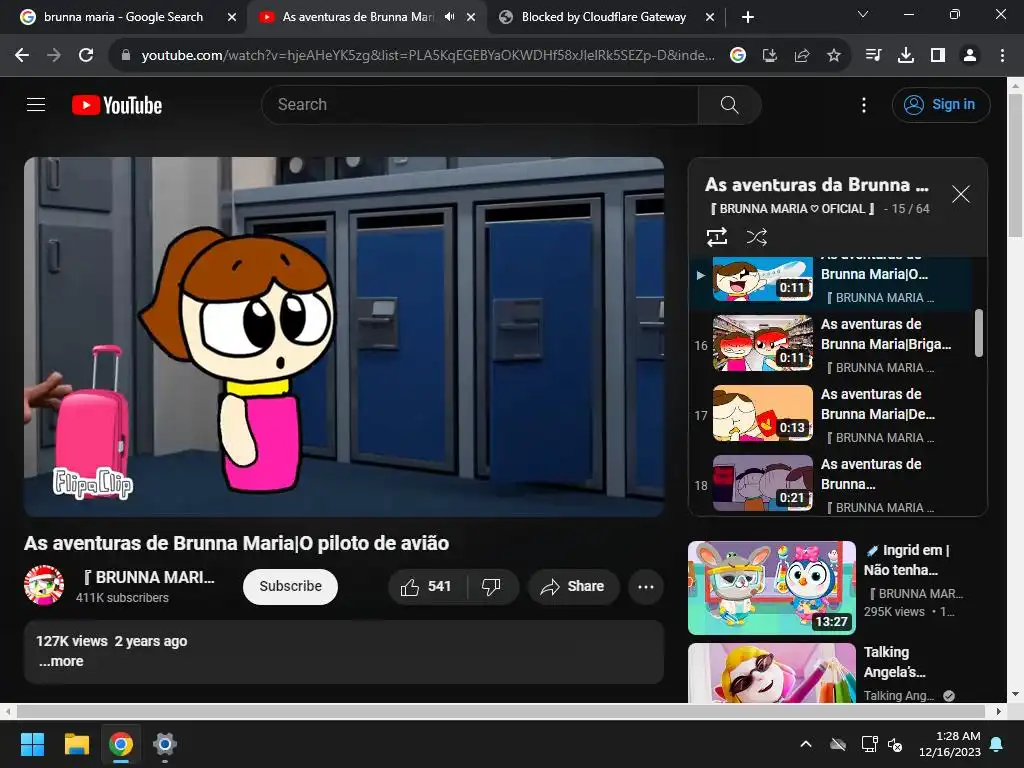1024x768 pixels.
Task: Open notifications bell in taskbar
Action: click(x=997, y=744)
